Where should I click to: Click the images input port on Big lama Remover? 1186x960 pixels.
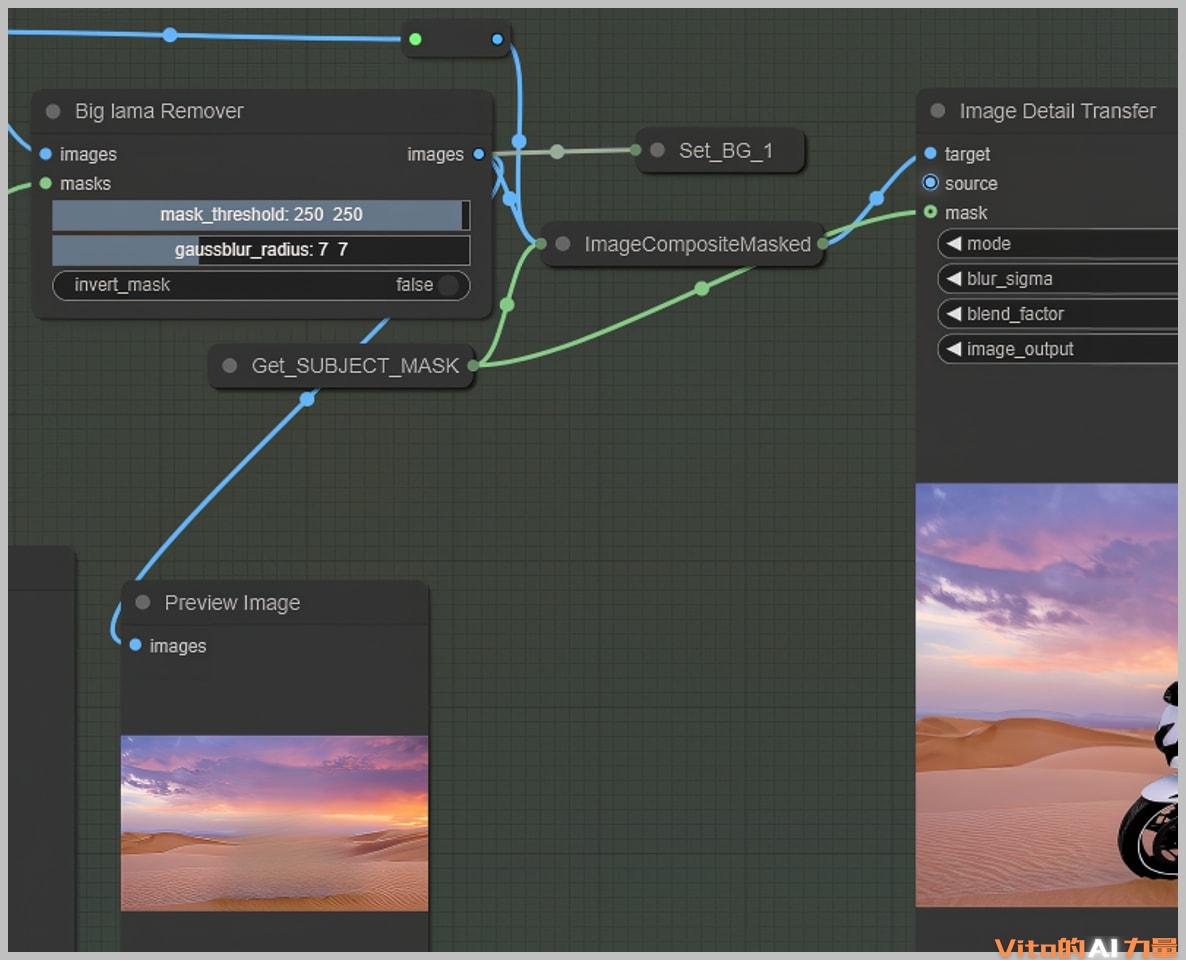(x=45, y=154)
